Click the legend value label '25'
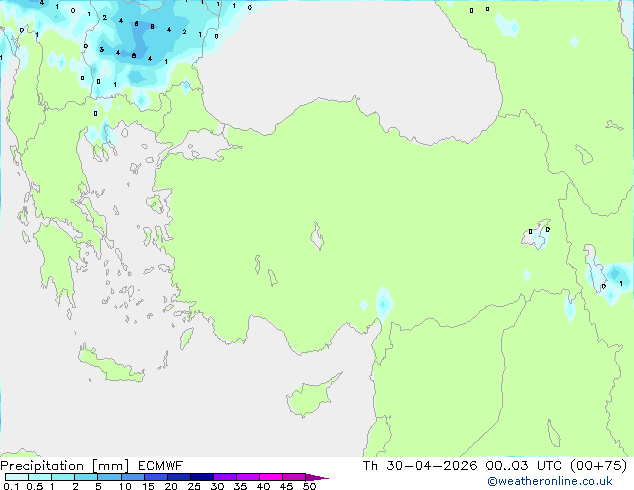Image resolution: width=634 pixels, height=490 pixels. [x=194, y=486]
